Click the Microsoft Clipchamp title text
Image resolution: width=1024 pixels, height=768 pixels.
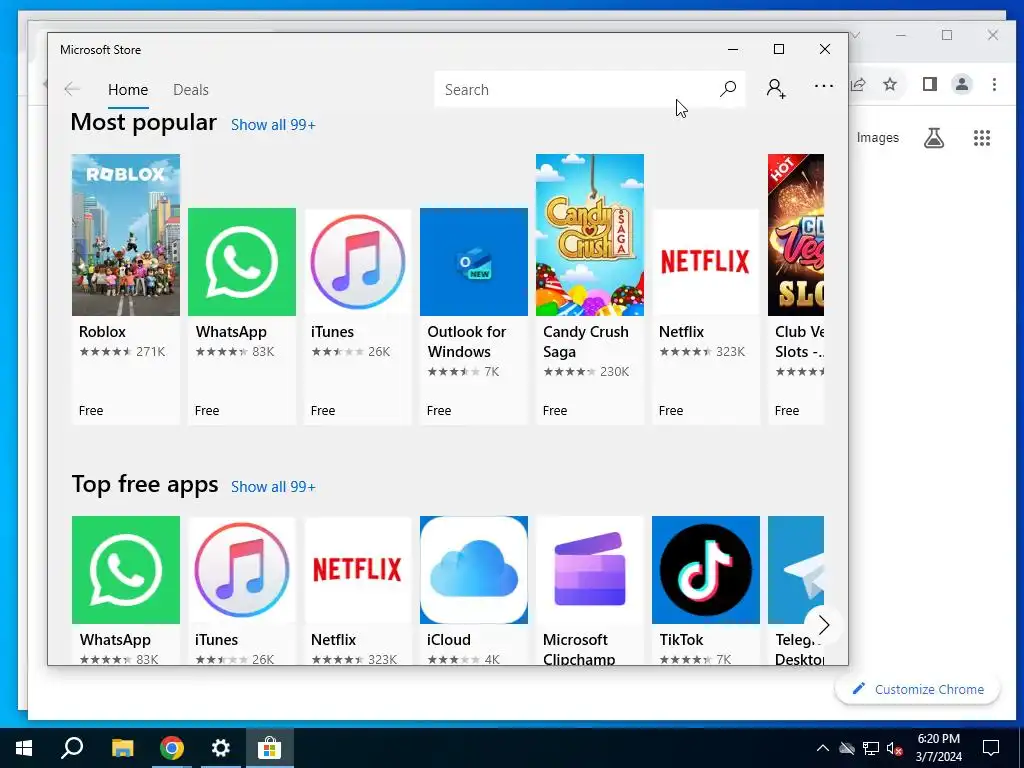pos(579,649)
